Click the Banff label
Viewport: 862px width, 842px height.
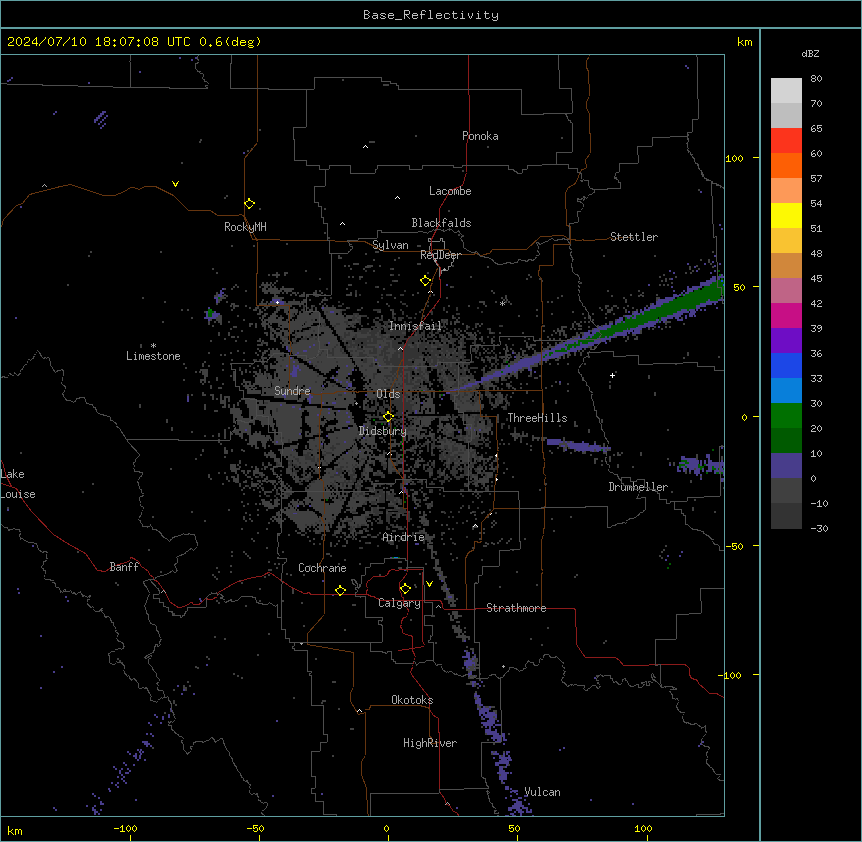tap(124, 567)
